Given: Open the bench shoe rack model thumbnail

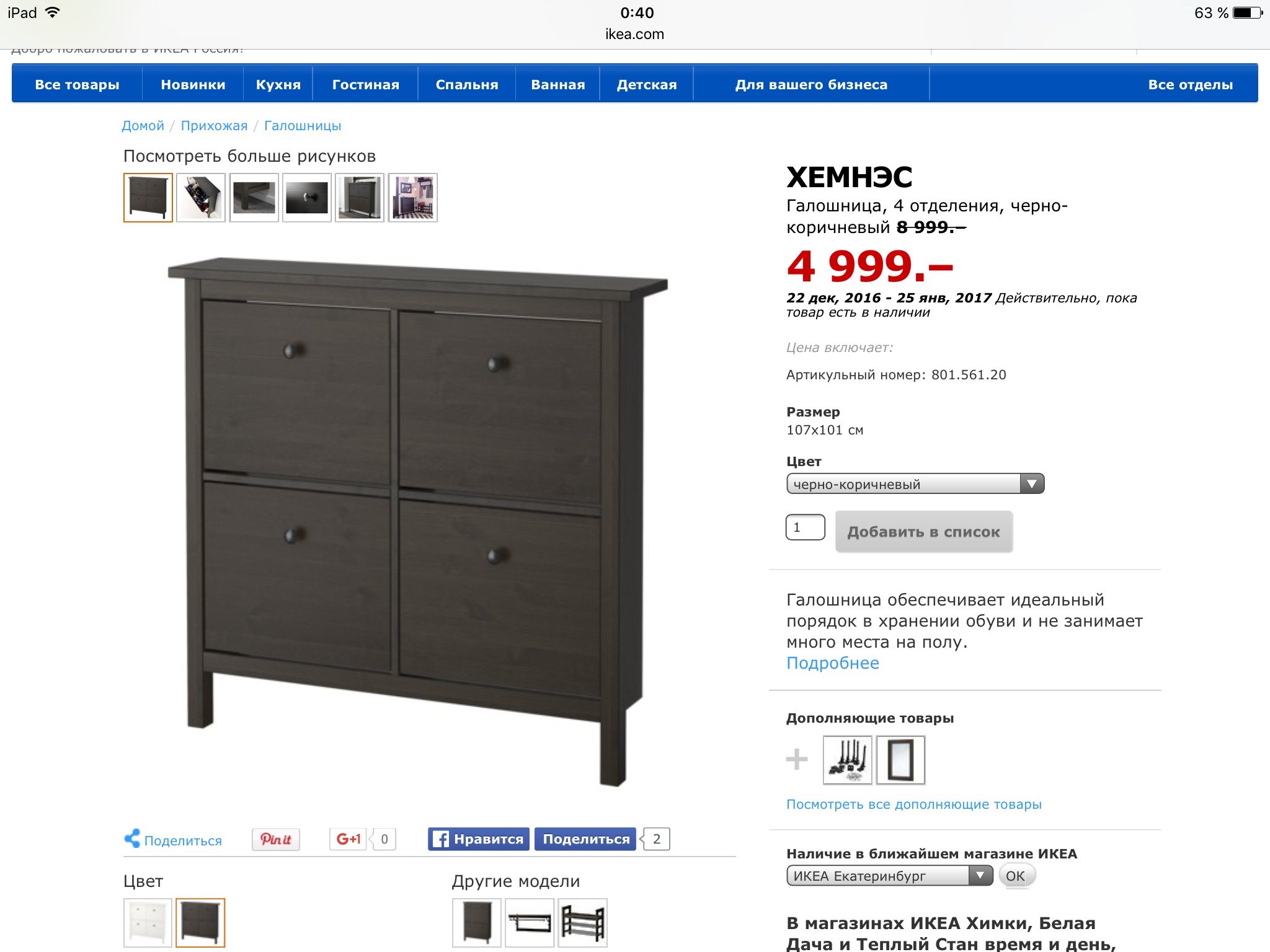Looking at the screenshot, I should point(583,923).
